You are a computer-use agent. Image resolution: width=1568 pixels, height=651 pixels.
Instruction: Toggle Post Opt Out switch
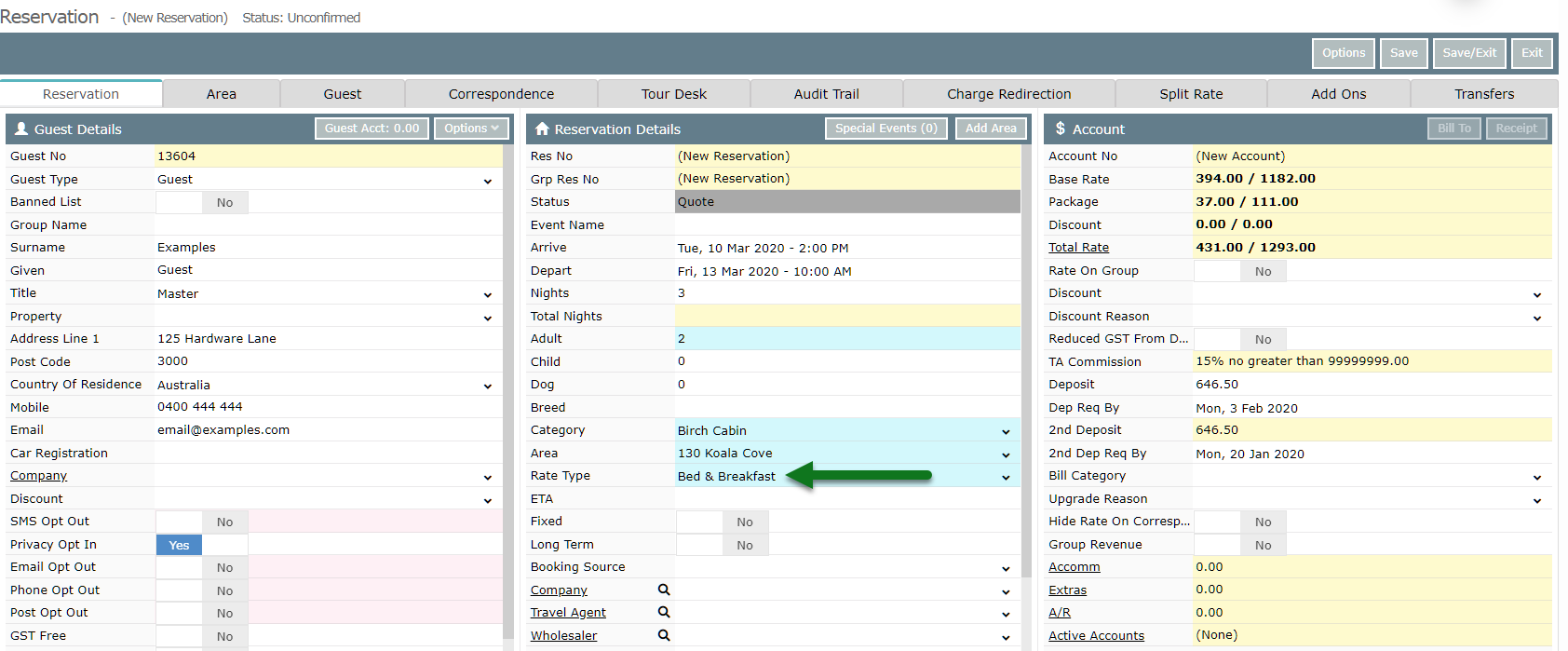pos(202,613)
